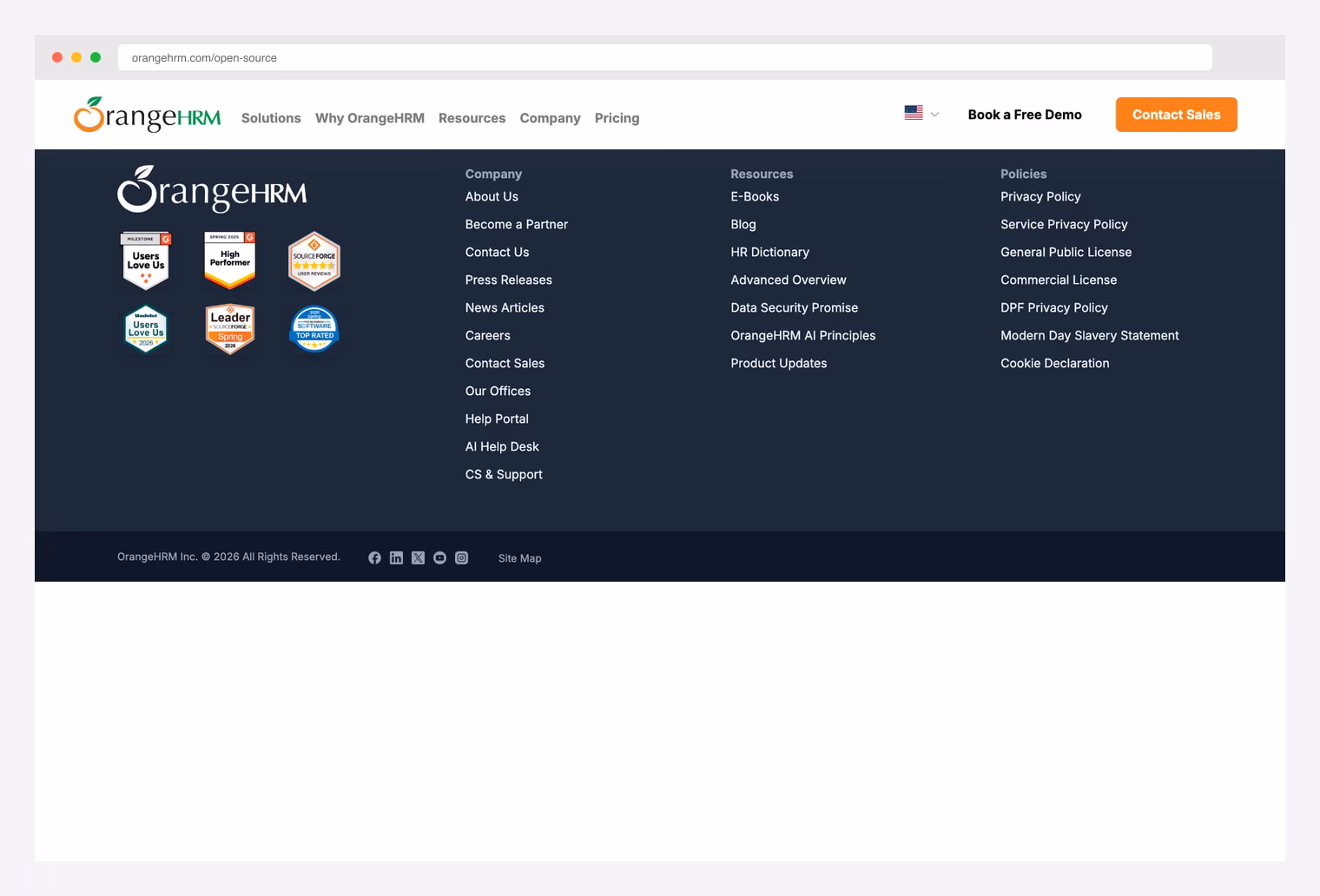1320x896 pixels.
Task: Open Cookie Declaration link
Action: pyautogui.click(x=1055, y=363)
